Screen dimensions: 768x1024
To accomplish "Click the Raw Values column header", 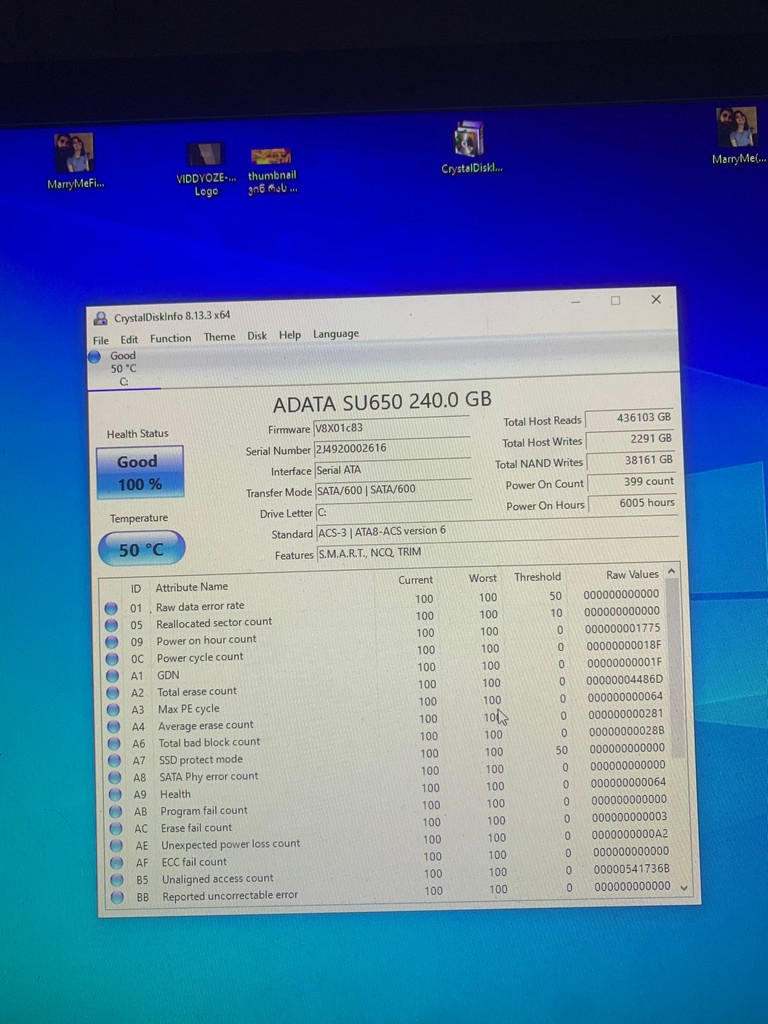I will pyautogui.click(x=632, y=575).
